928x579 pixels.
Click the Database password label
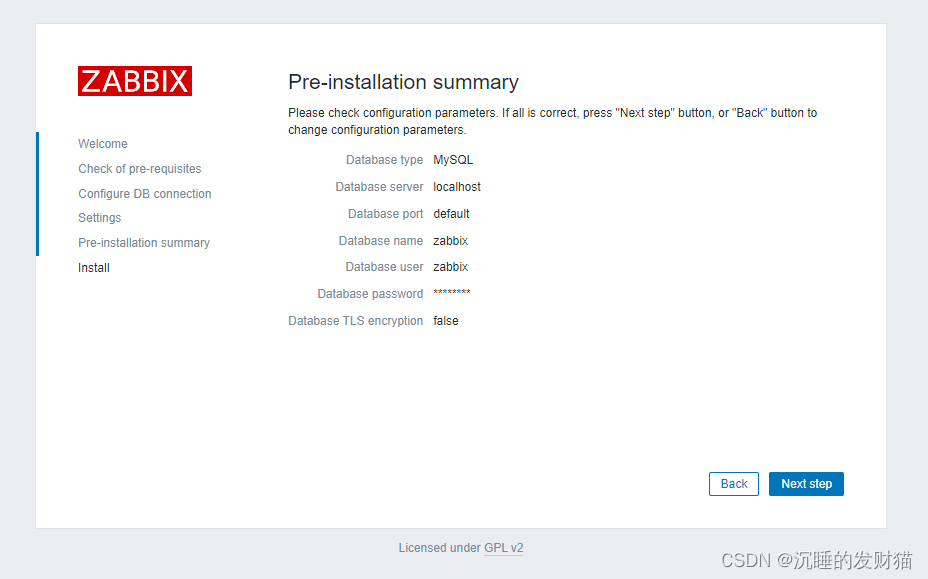370,294
